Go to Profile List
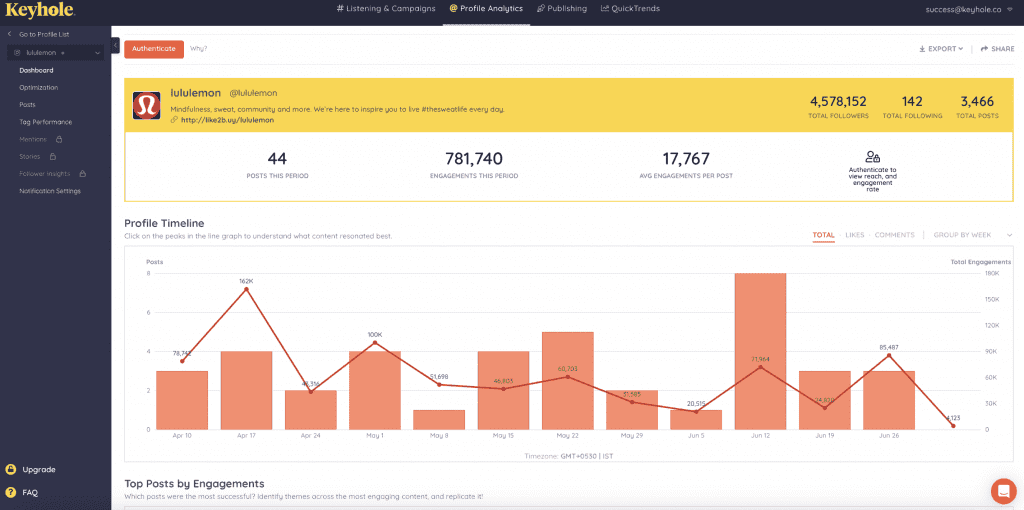1024x510 pixels. tap(39, 34)
